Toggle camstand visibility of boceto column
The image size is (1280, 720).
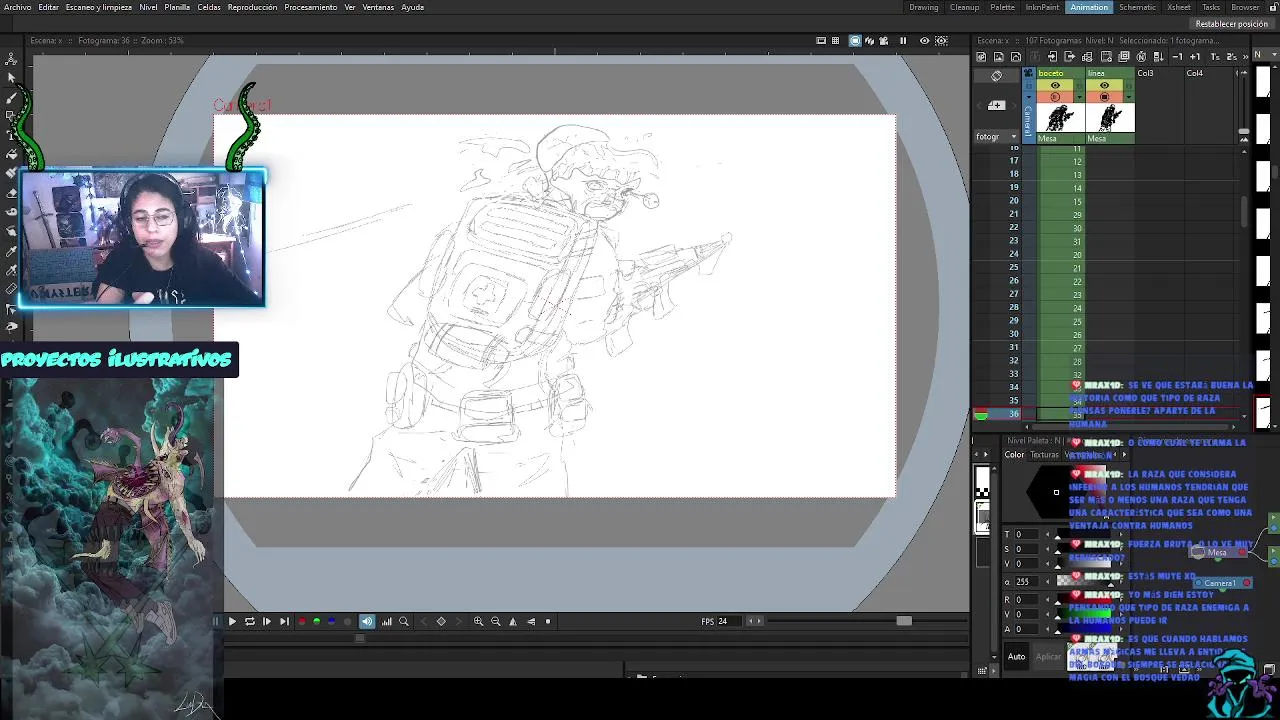(x=1055, y=97)
